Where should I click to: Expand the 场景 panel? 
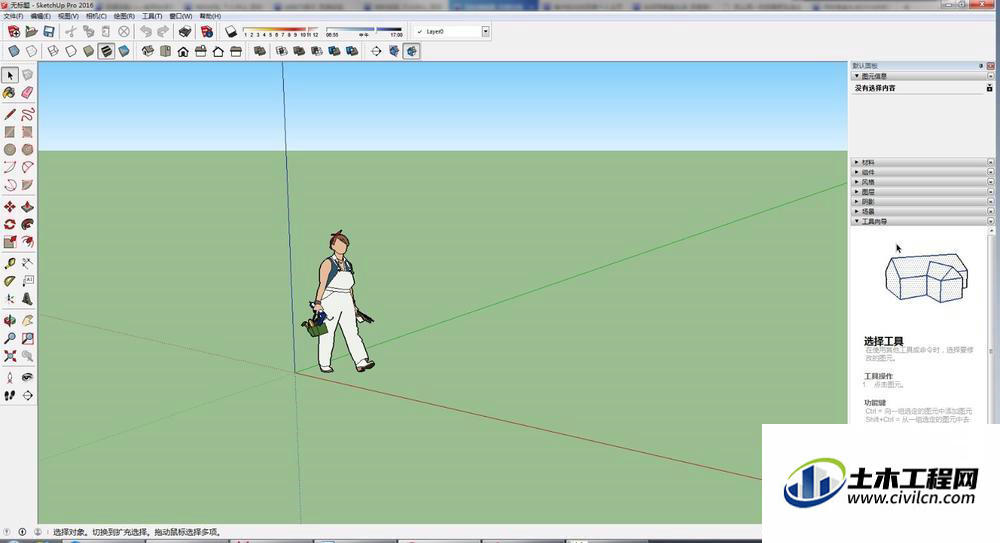922,211
